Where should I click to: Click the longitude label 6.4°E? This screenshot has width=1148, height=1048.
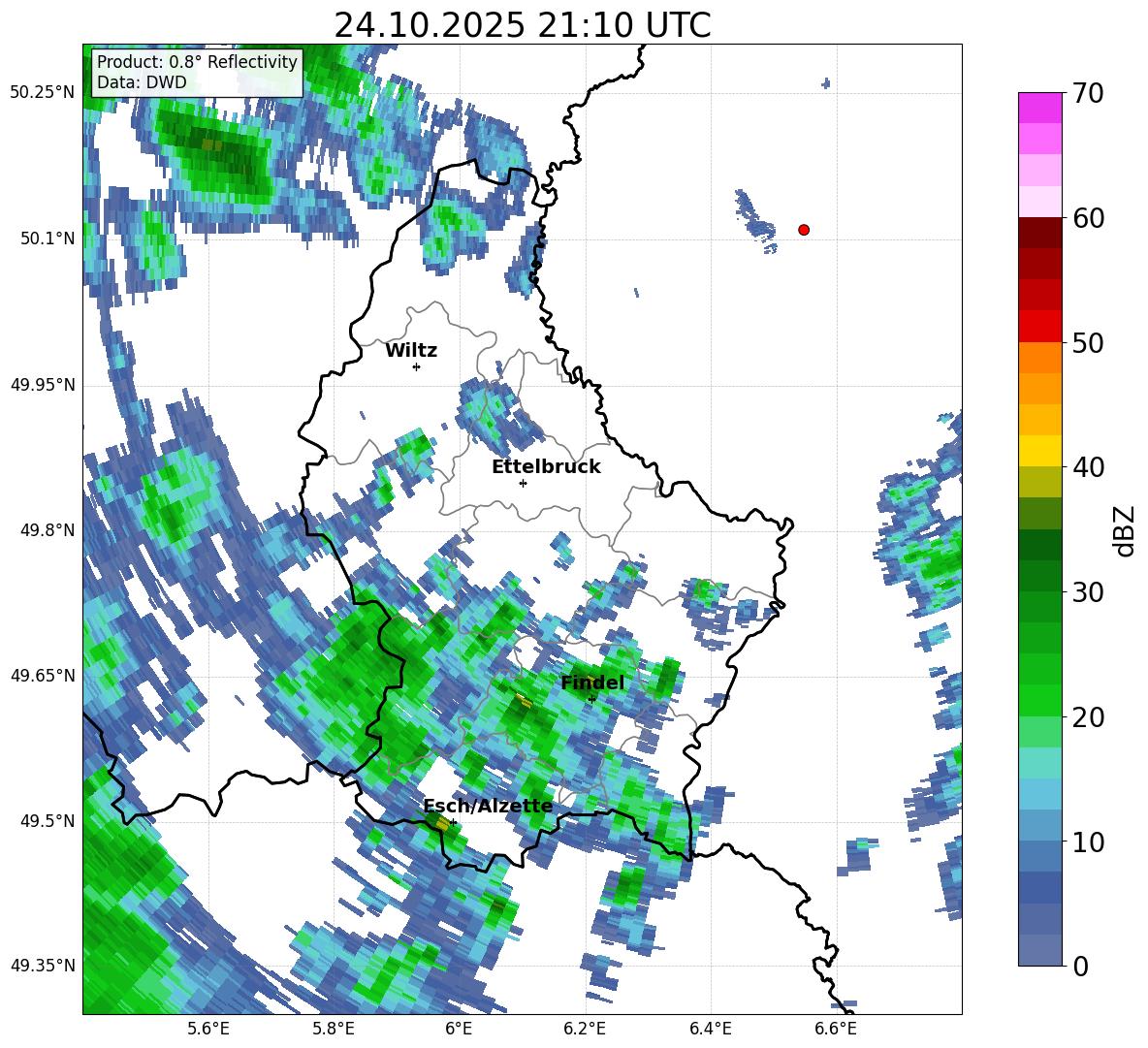click(x=711, y=1030)
